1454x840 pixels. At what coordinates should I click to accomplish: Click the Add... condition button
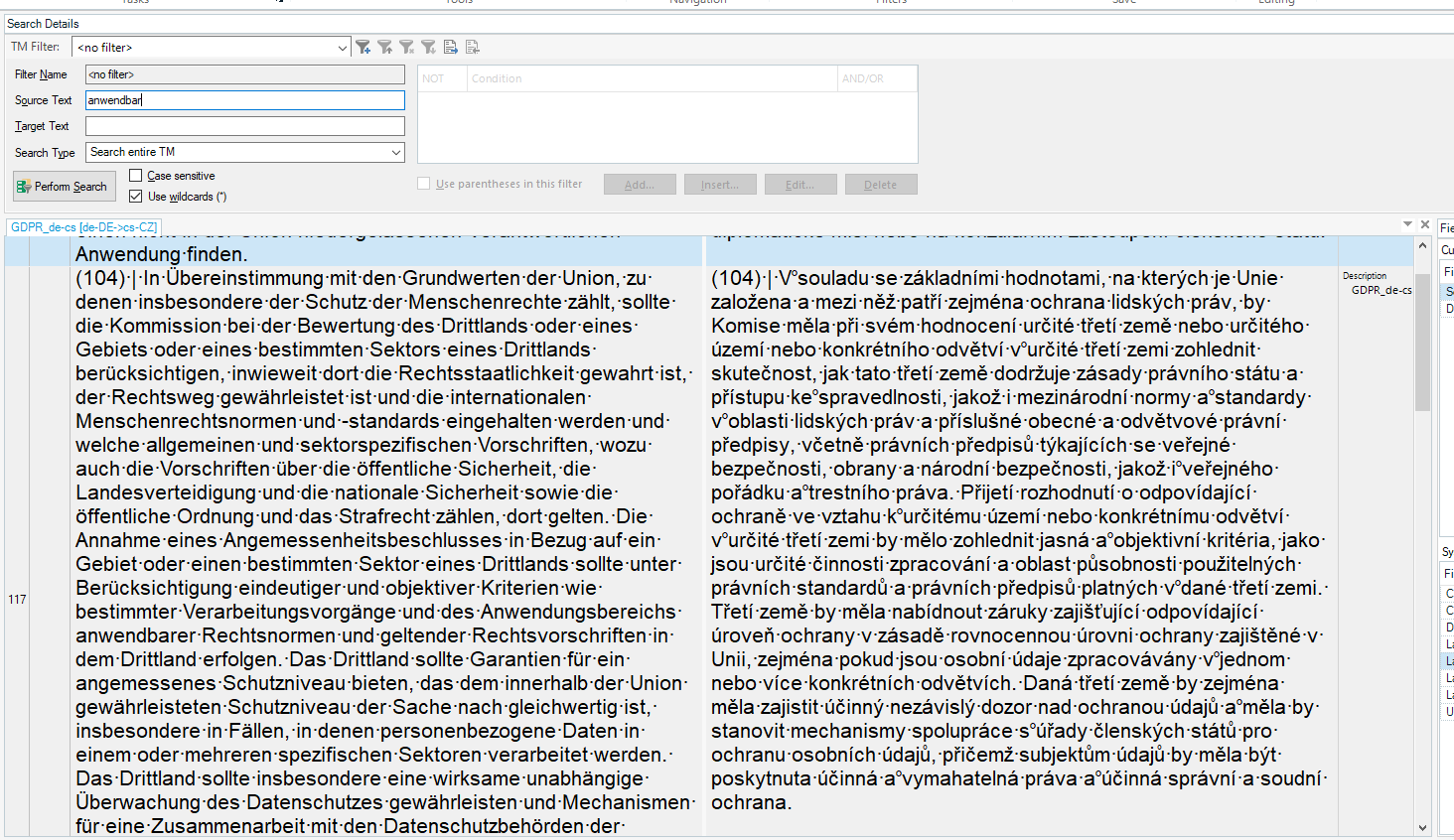tap(639, 185)
